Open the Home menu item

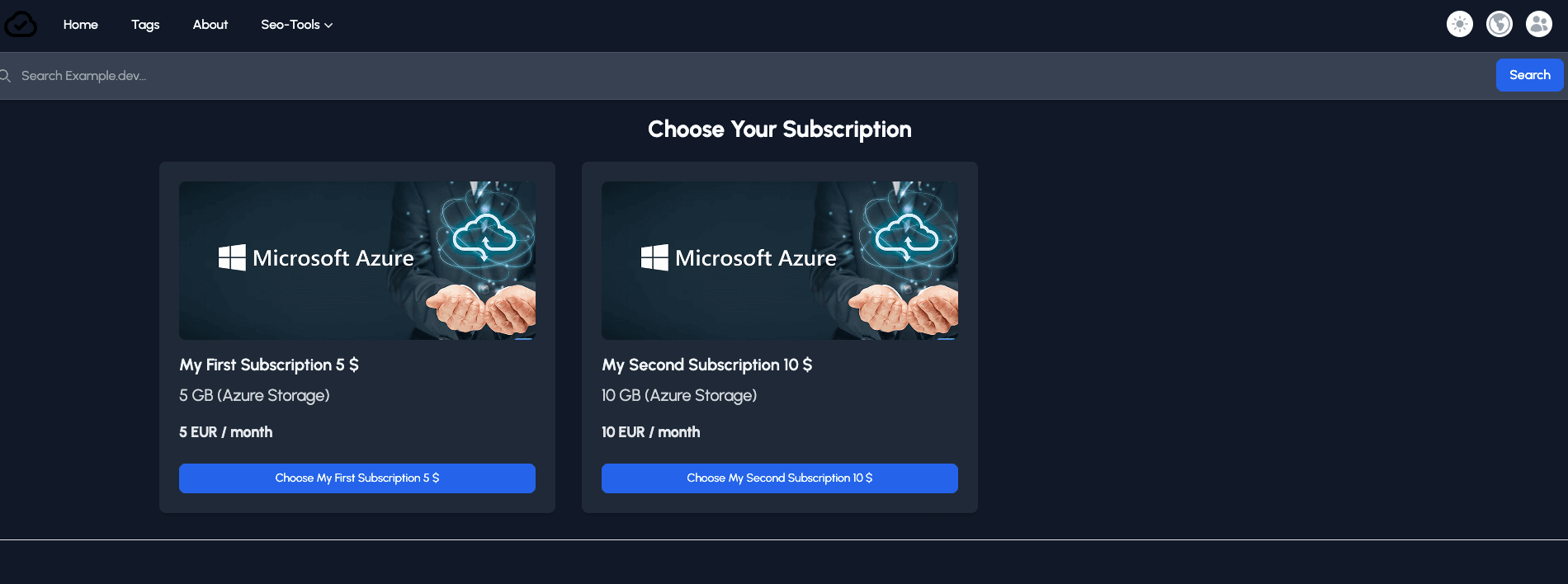coord(80,25)
